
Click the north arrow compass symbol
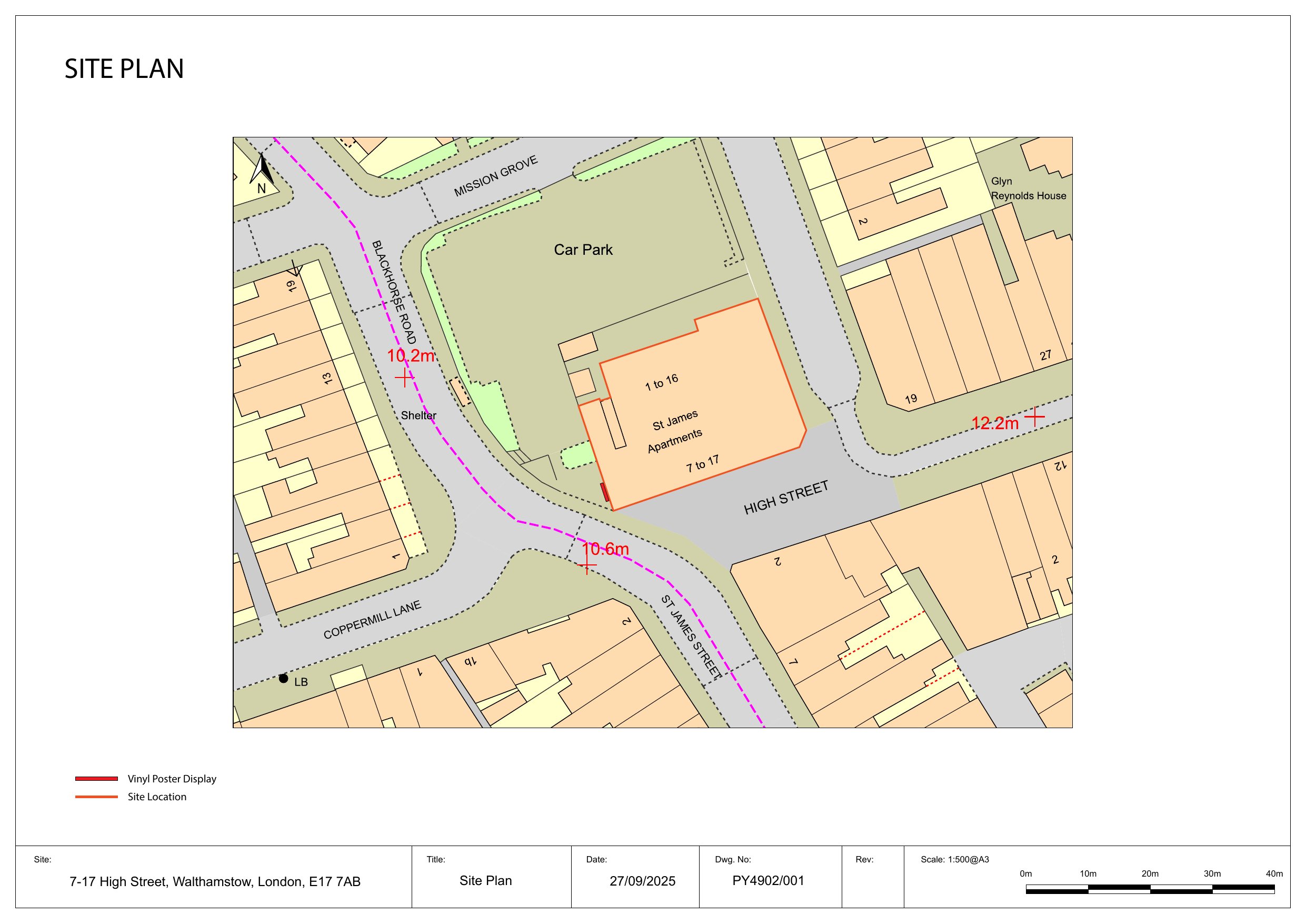click(262, 170)
